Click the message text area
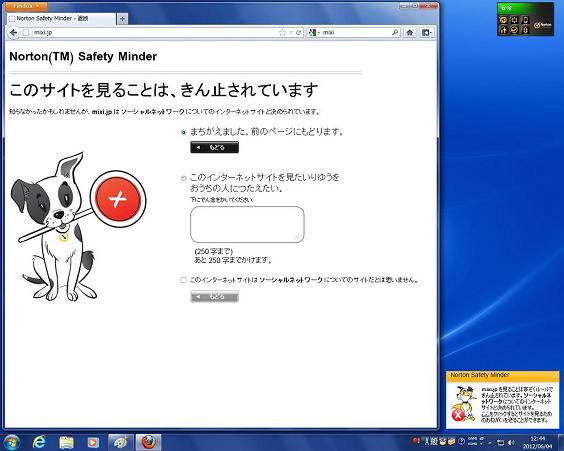 (247, 224)
